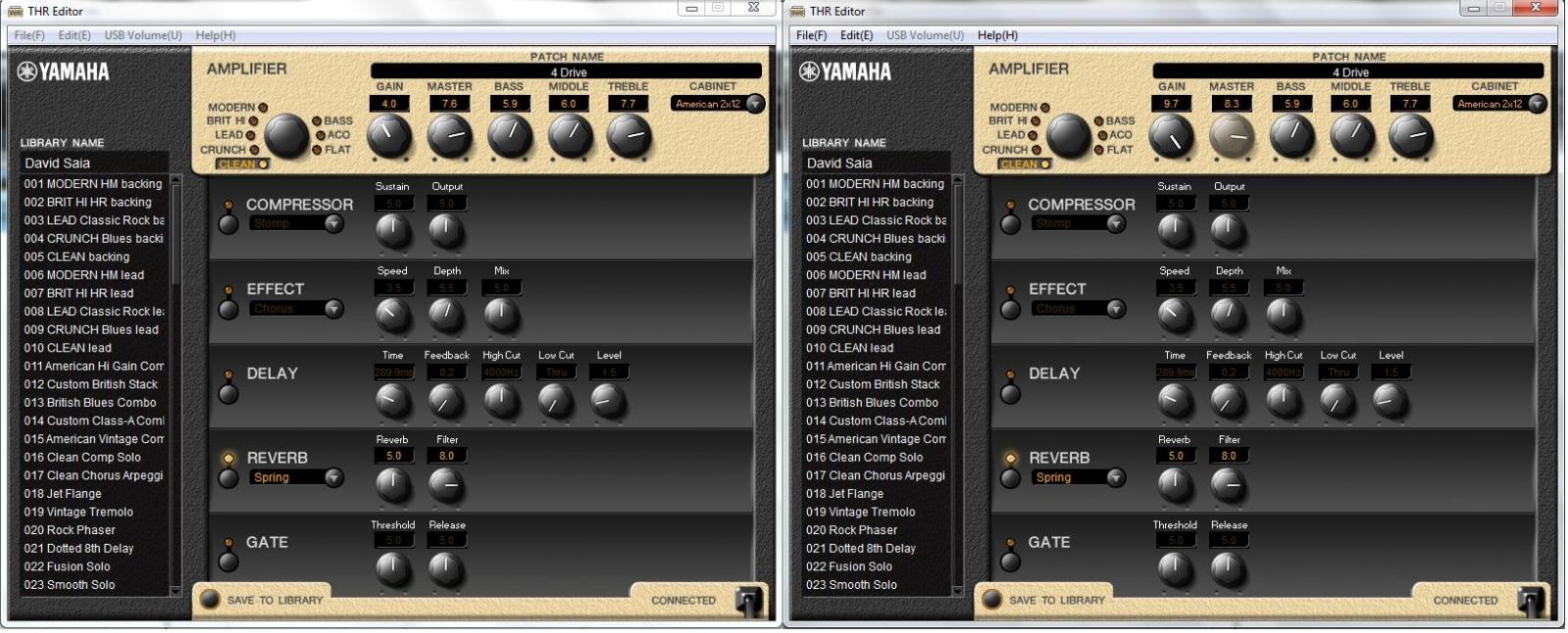The width and height of the screenshot is (1568, 633).
Task: Click Save to Library round button, left window
Action: point(210,599)
